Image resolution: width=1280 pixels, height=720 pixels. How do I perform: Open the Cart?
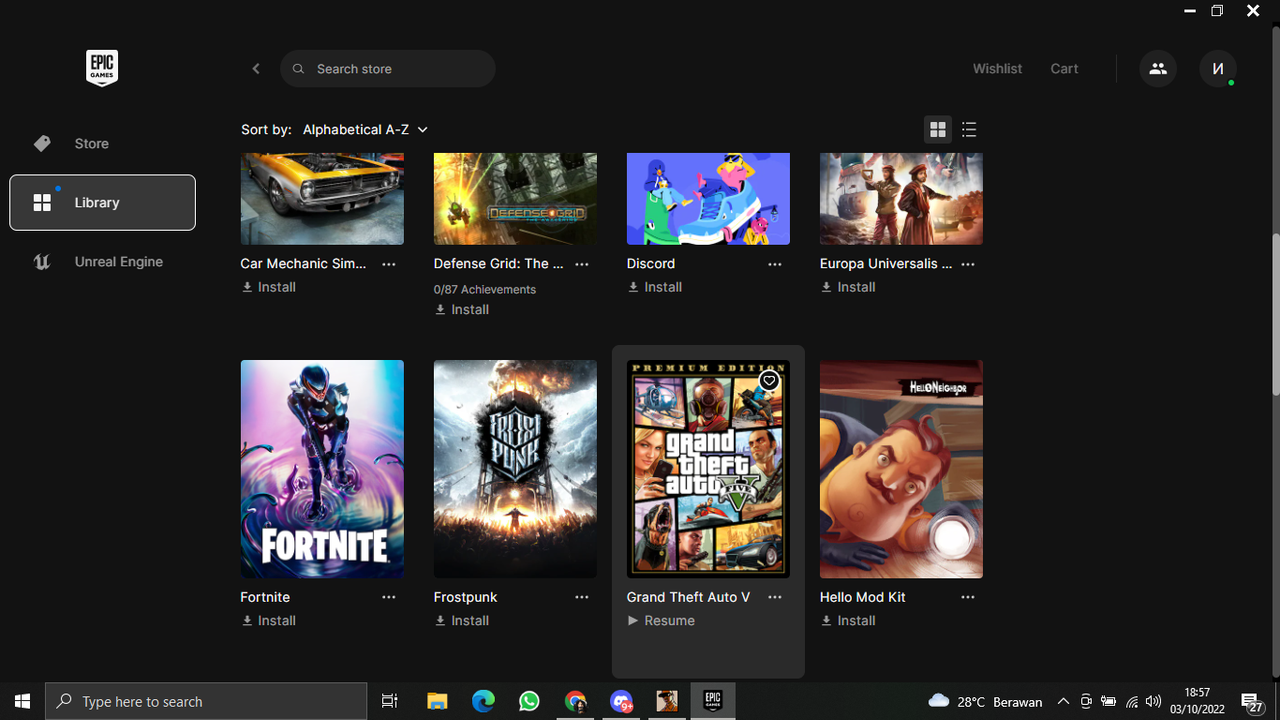pyautogui.click(x=1064, y=69)
